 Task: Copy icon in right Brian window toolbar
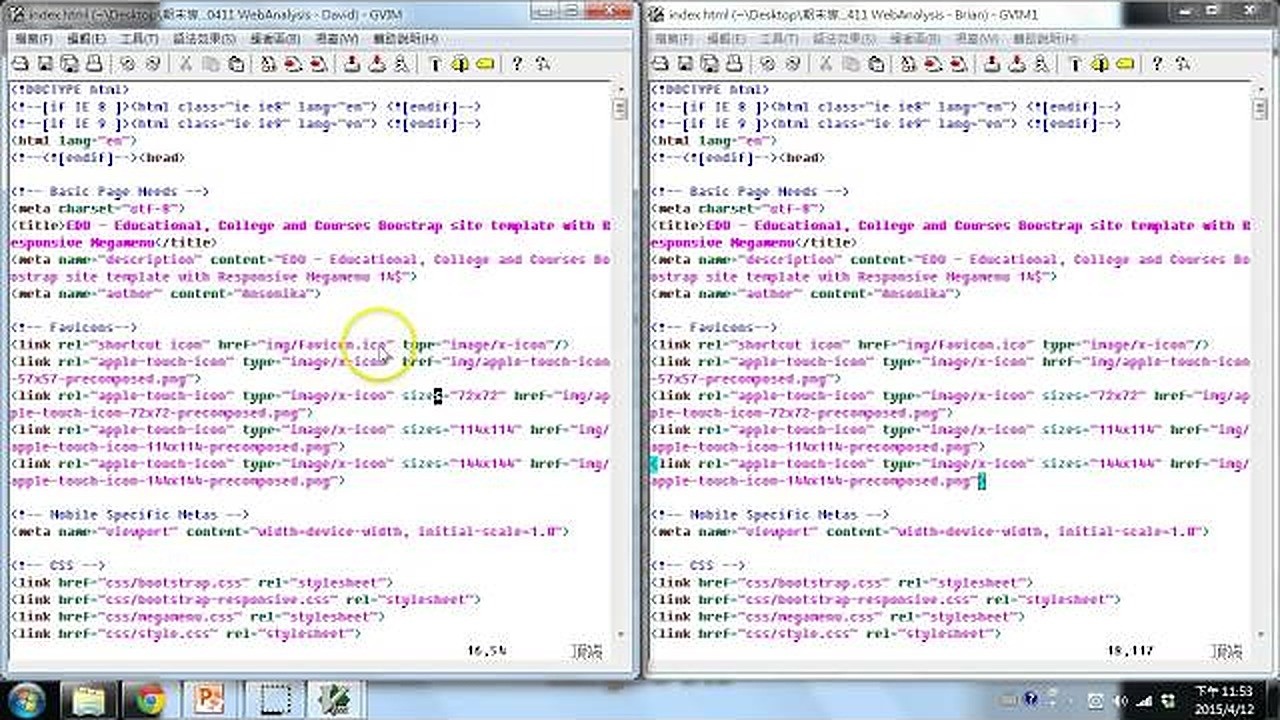pyautogui.click(x=851, y=63)
